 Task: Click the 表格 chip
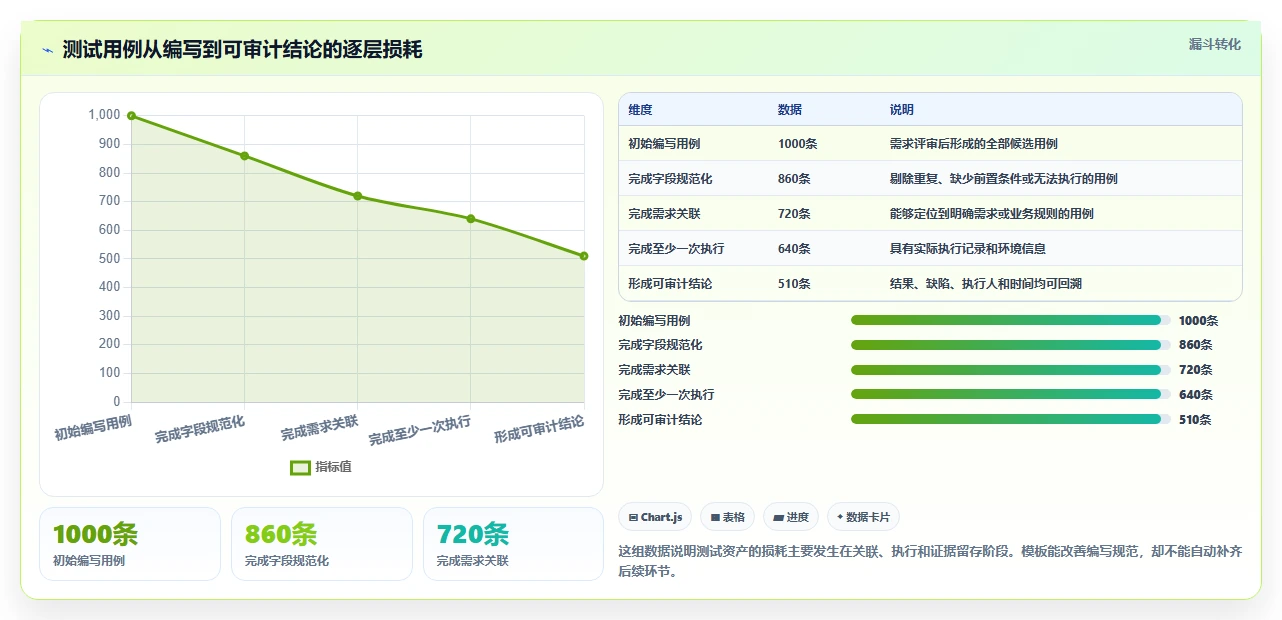[x=727, y=517]
